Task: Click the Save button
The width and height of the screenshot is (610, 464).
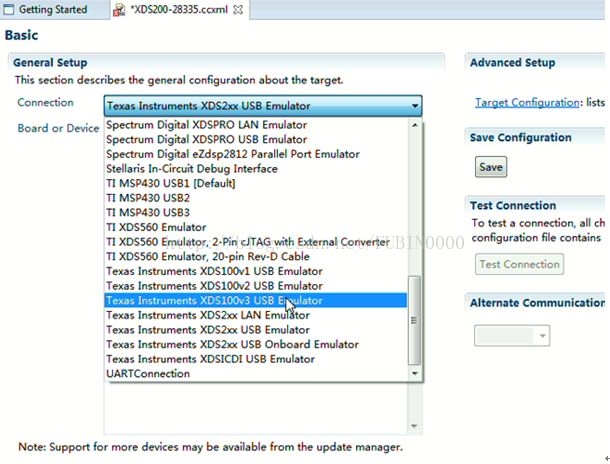Action: coord(491,167)
